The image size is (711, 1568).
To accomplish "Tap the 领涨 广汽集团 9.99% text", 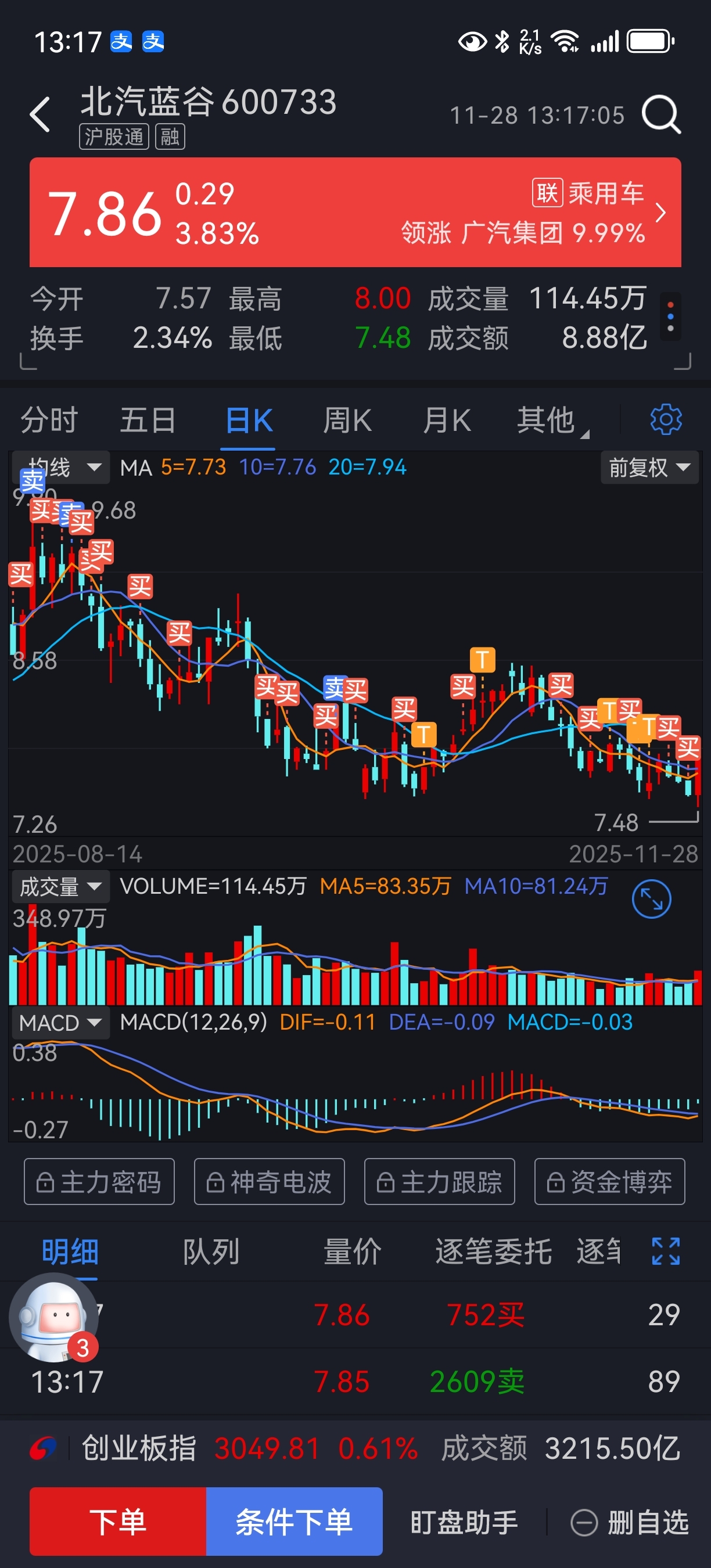I will tap(523, 232).
